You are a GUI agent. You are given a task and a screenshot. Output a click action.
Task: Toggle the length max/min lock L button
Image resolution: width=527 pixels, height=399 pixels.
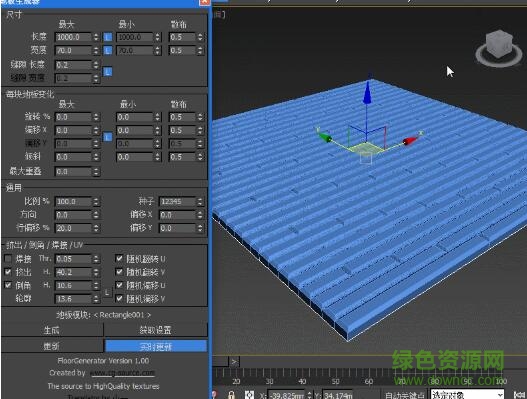[x=107, y=37]
